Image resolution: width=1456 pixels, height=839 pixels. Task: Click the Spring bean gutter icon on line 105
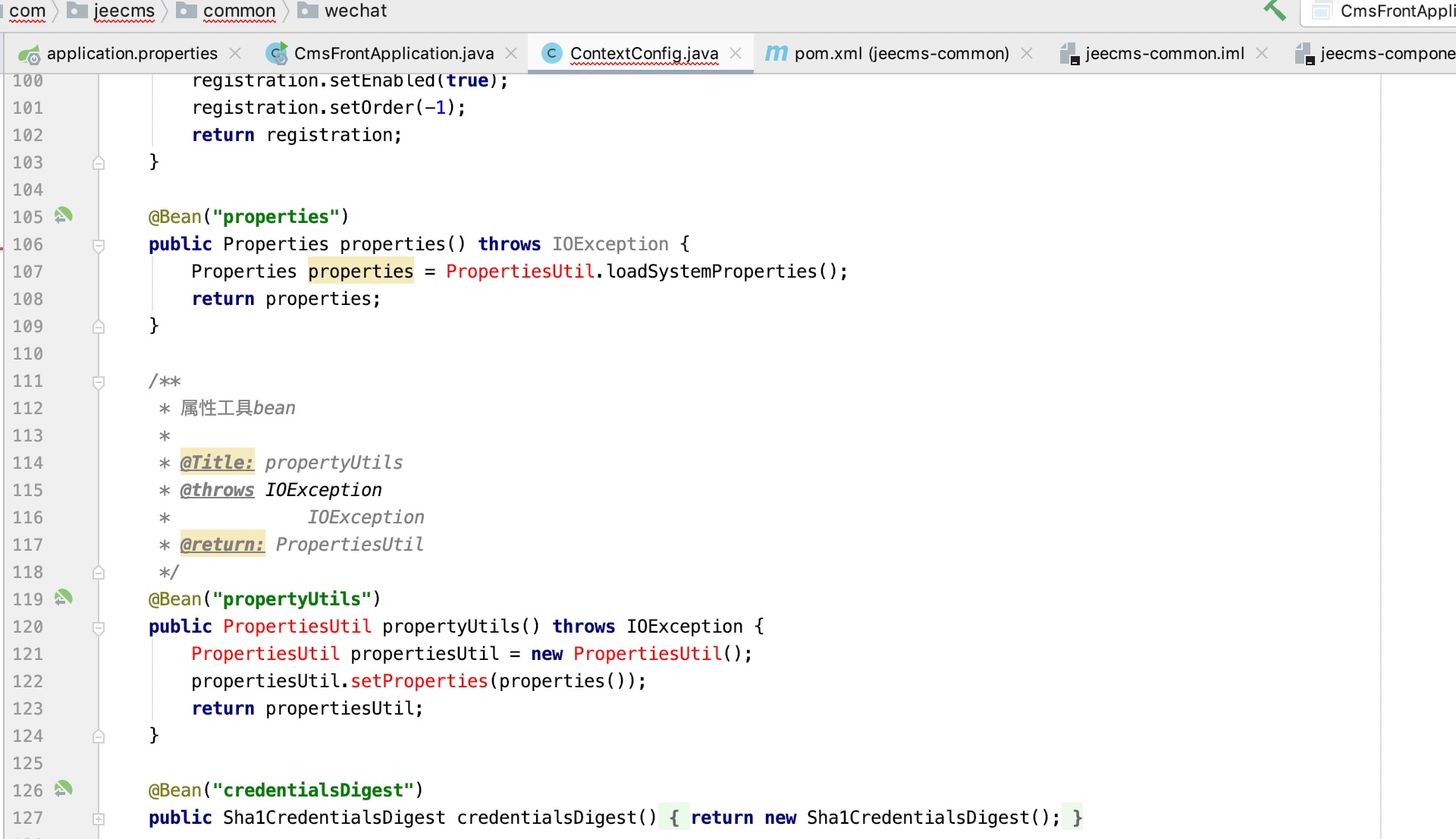pos(63,216)
